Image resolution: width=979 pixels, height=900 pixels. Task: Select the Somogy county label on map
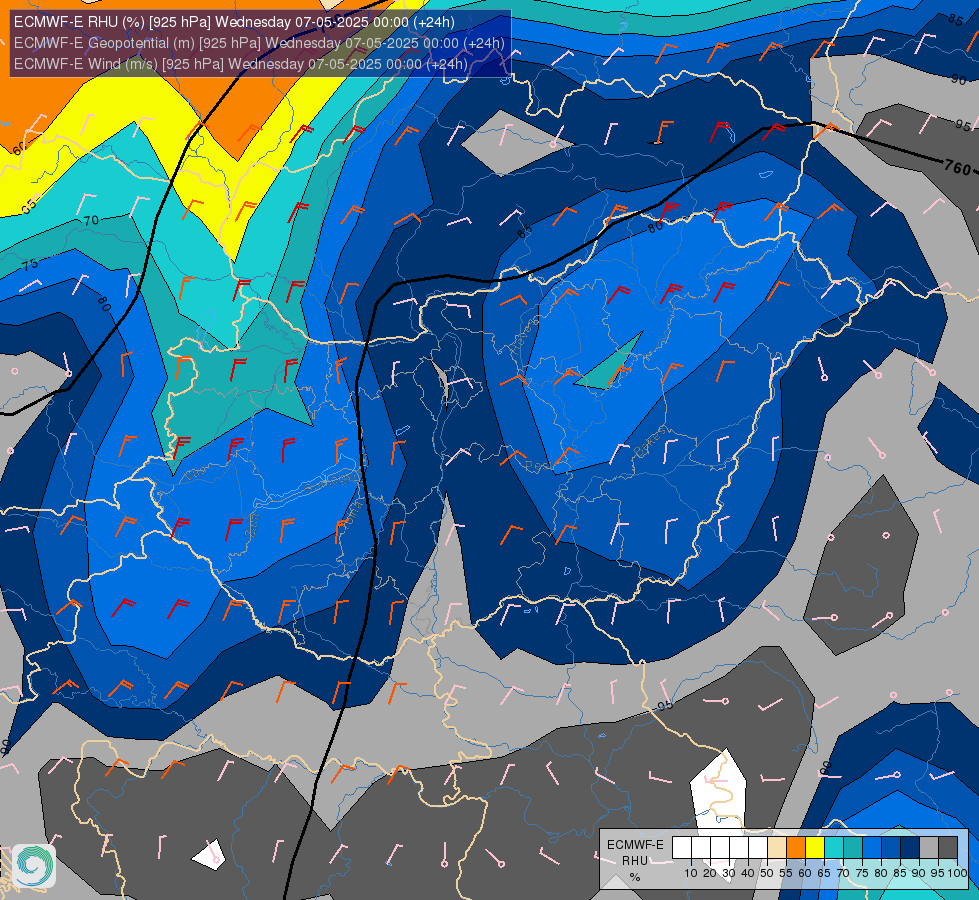point(327,482)
